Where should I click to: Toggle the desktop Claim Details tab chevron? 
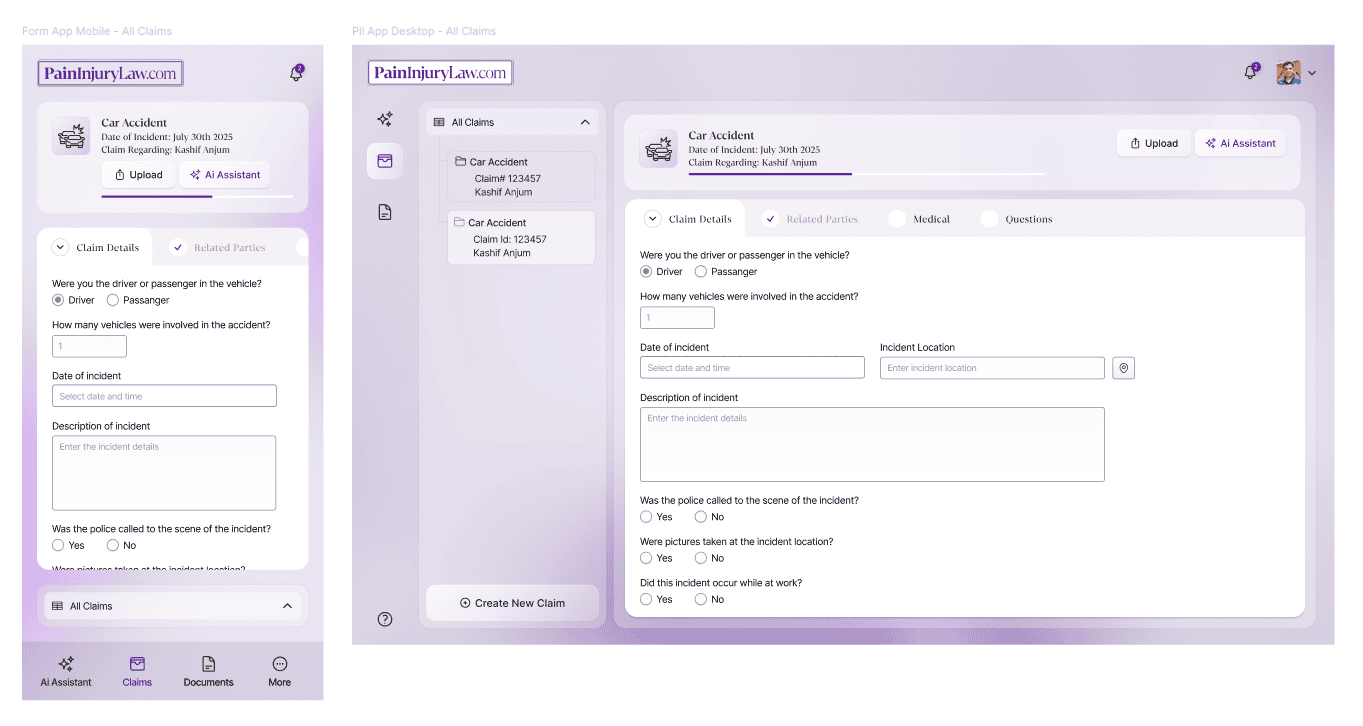[x=653, y=219]
